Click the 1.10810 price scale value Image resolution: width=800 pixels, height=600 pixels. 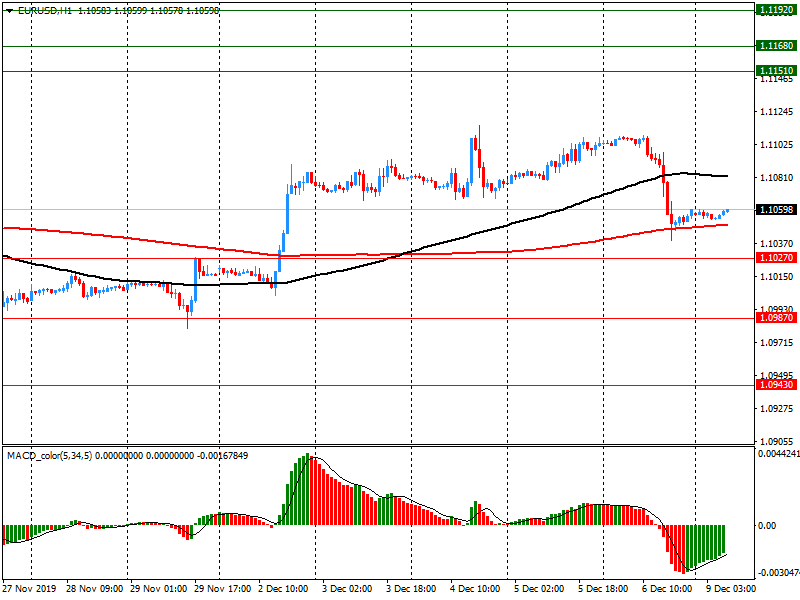pos(777,178)
